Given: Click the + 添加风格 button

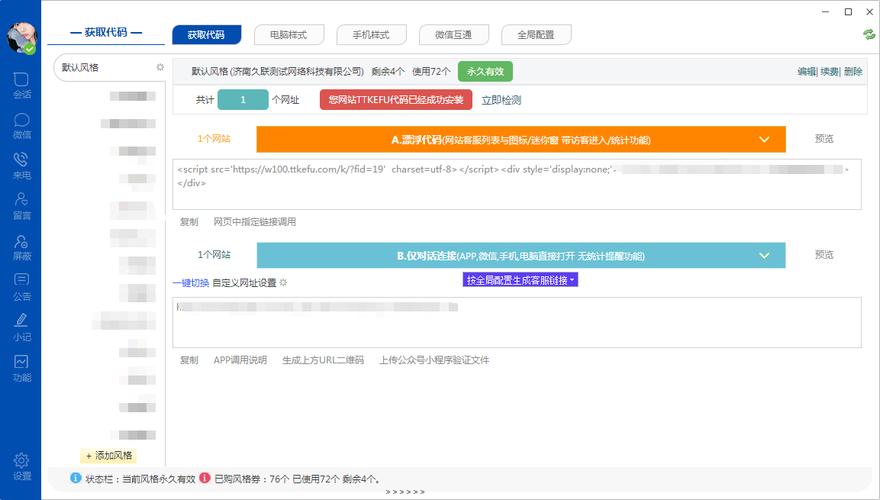Looking at the screenshot, I should click(x=109, y=456).
